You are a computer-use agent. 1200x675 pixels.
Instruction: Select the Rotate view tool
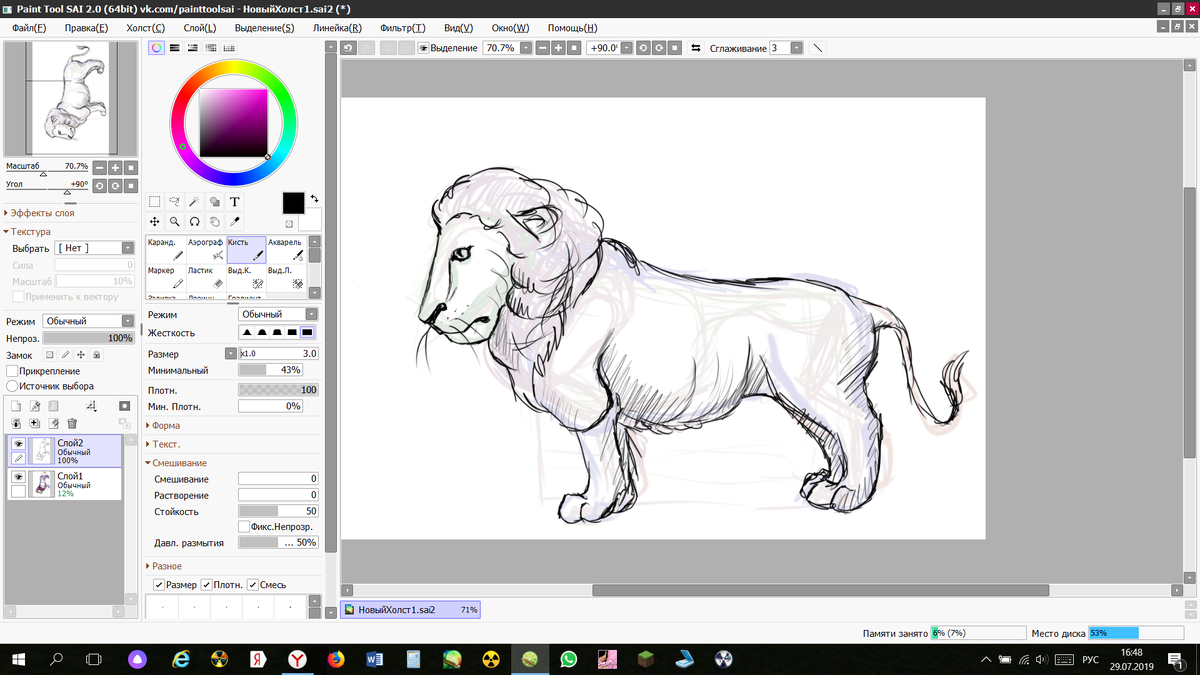[x=195, y=222]
